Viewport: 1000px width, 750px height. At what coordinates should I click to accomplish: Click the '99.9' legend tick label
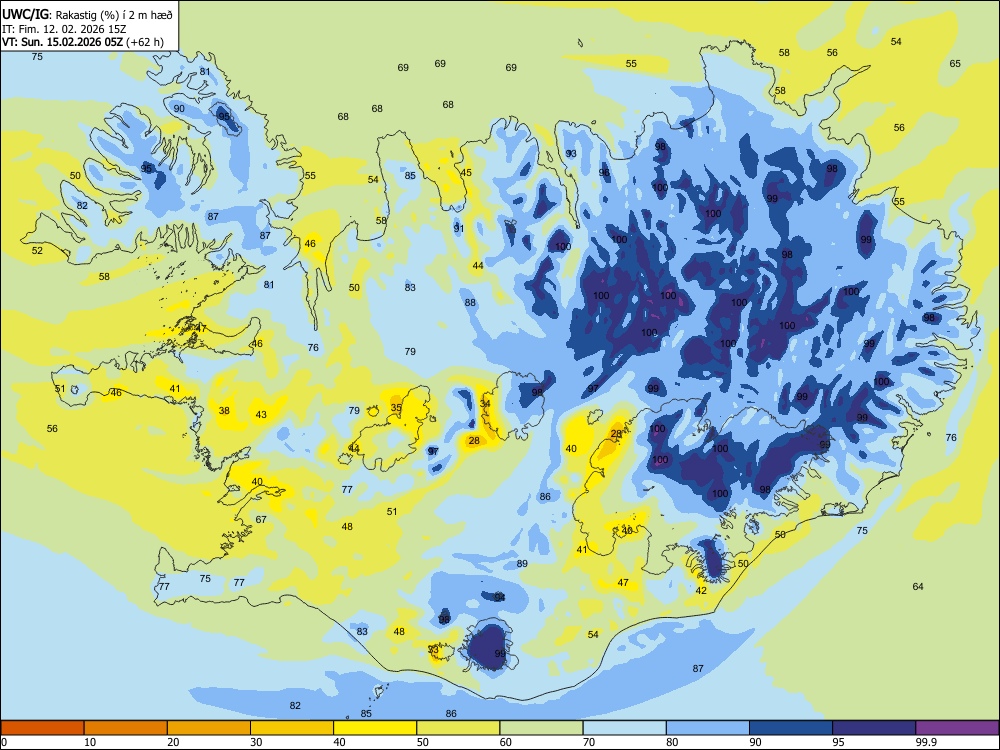[926, 742]
